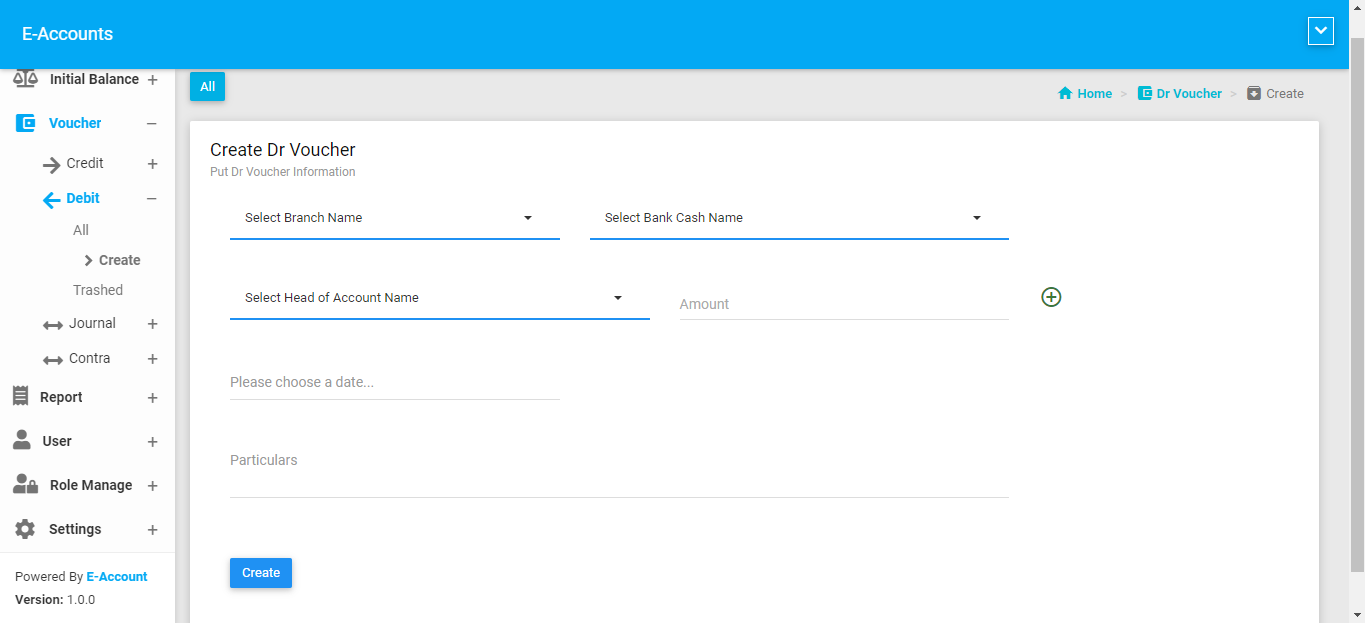Click into the Amount input field
This screenshot has width=1365, height=623.
(x=843, y=304)
